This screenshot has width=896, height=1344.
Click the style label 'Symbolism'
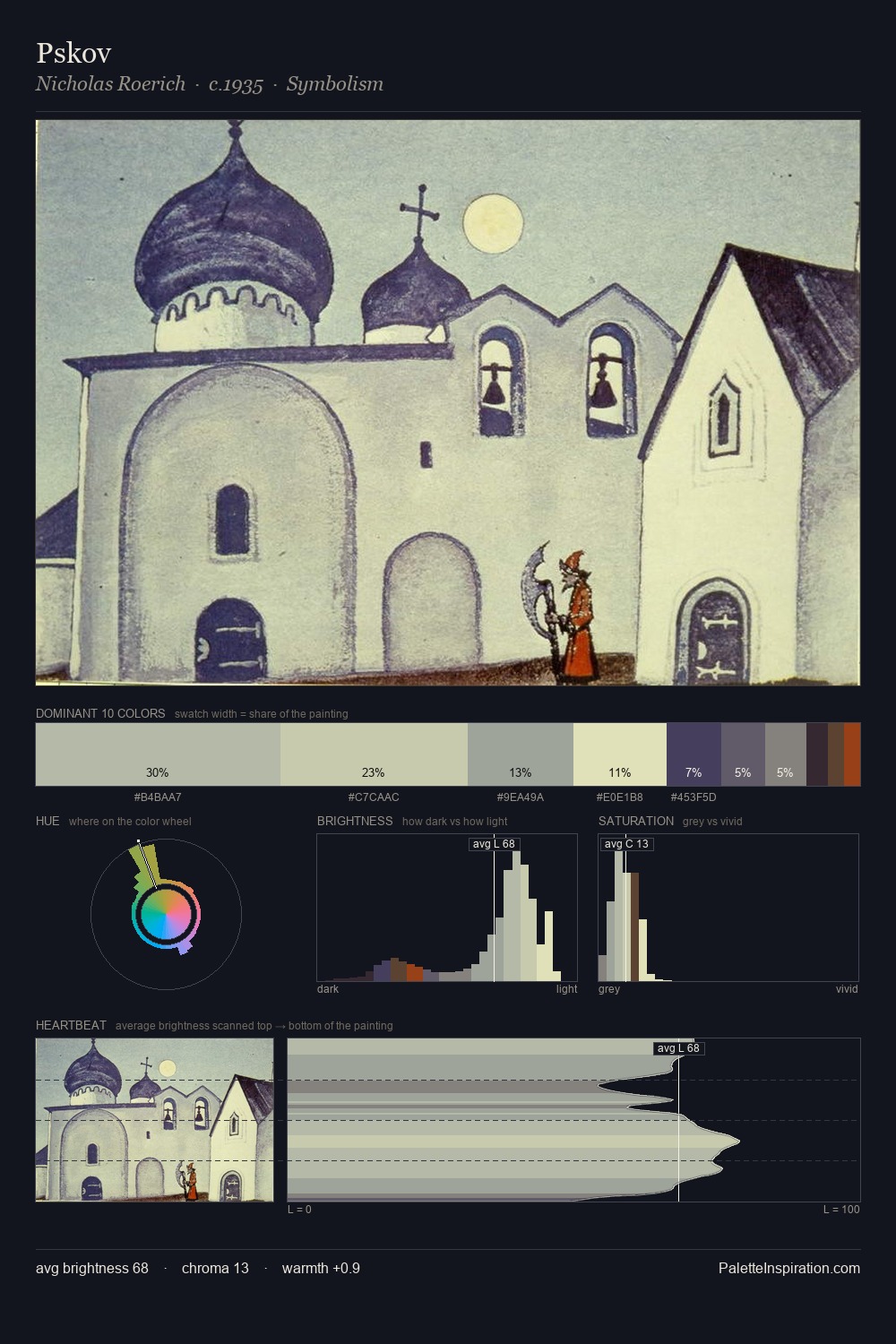click(x=335, y=84)
